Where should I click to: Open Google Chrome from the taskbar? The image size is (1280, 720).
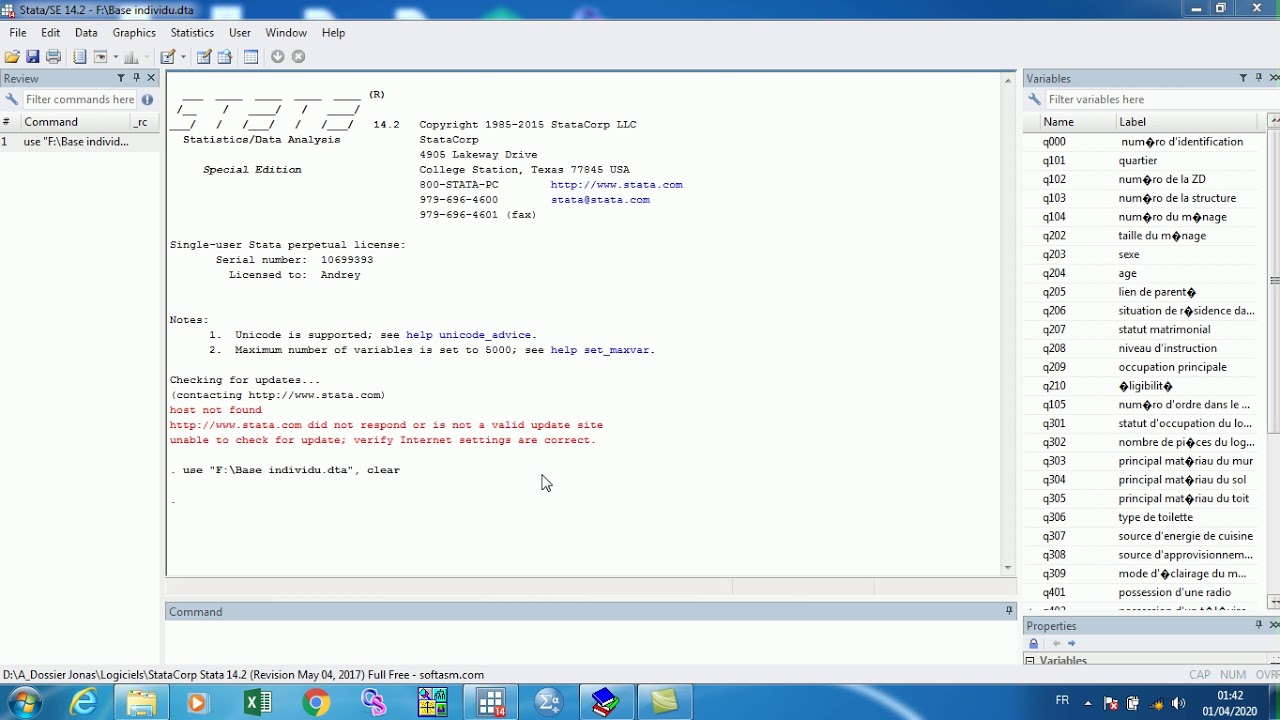click(316, 703)
